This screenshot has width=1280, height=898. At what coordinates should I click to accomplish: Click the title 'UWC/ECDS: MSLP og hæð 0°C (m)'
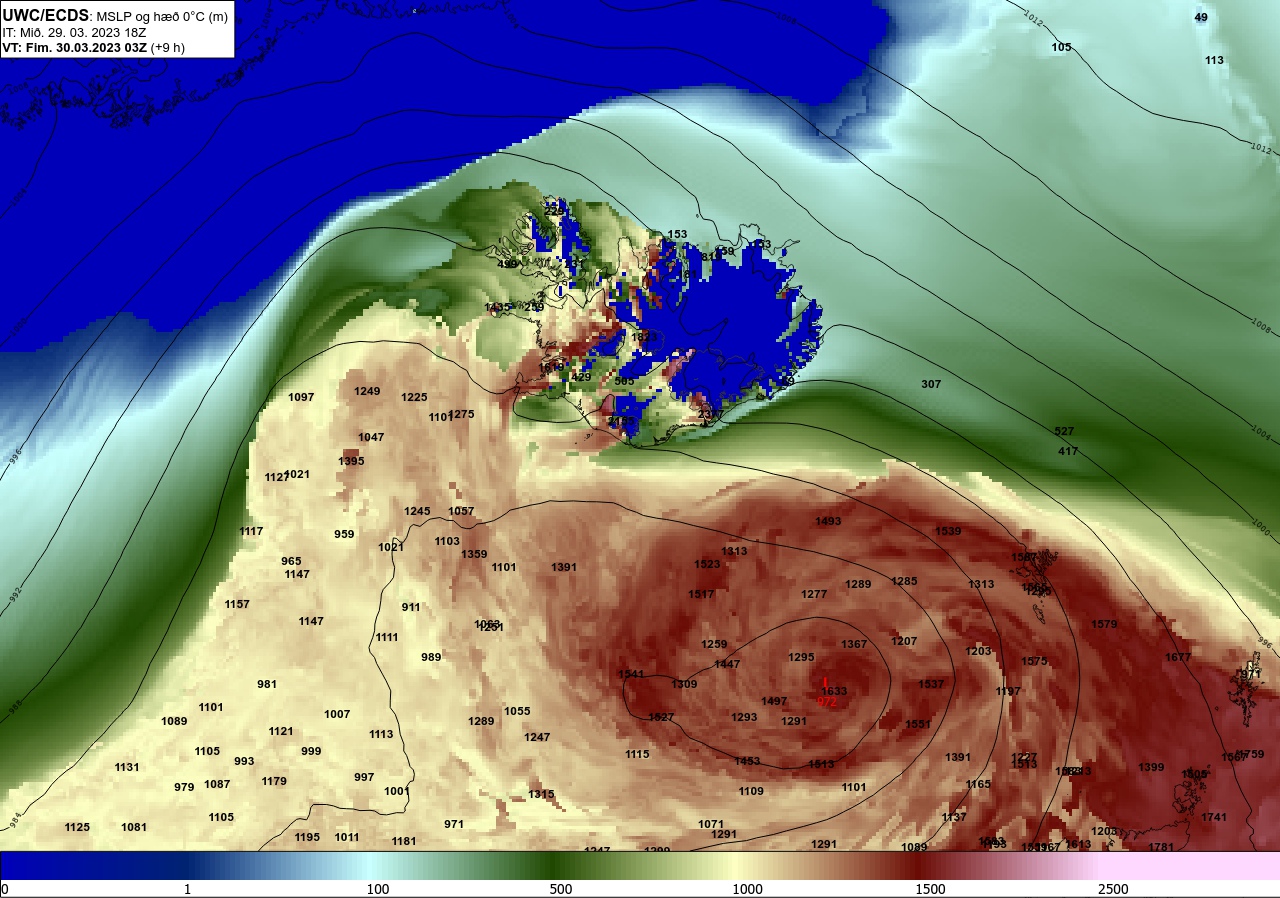click(115, 17)
